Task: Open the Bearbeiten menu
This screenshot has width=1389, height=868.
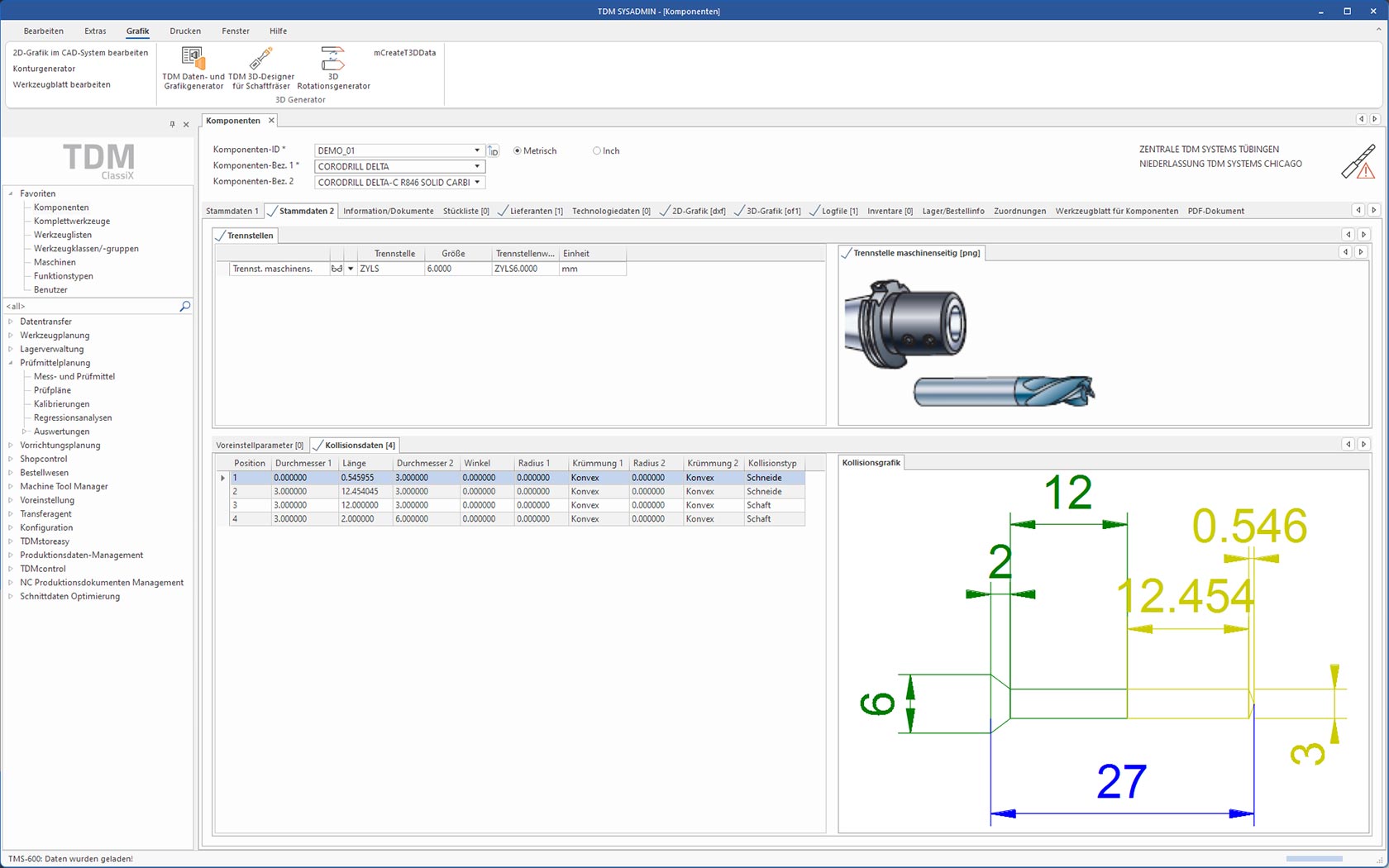Action: point(44,31)
